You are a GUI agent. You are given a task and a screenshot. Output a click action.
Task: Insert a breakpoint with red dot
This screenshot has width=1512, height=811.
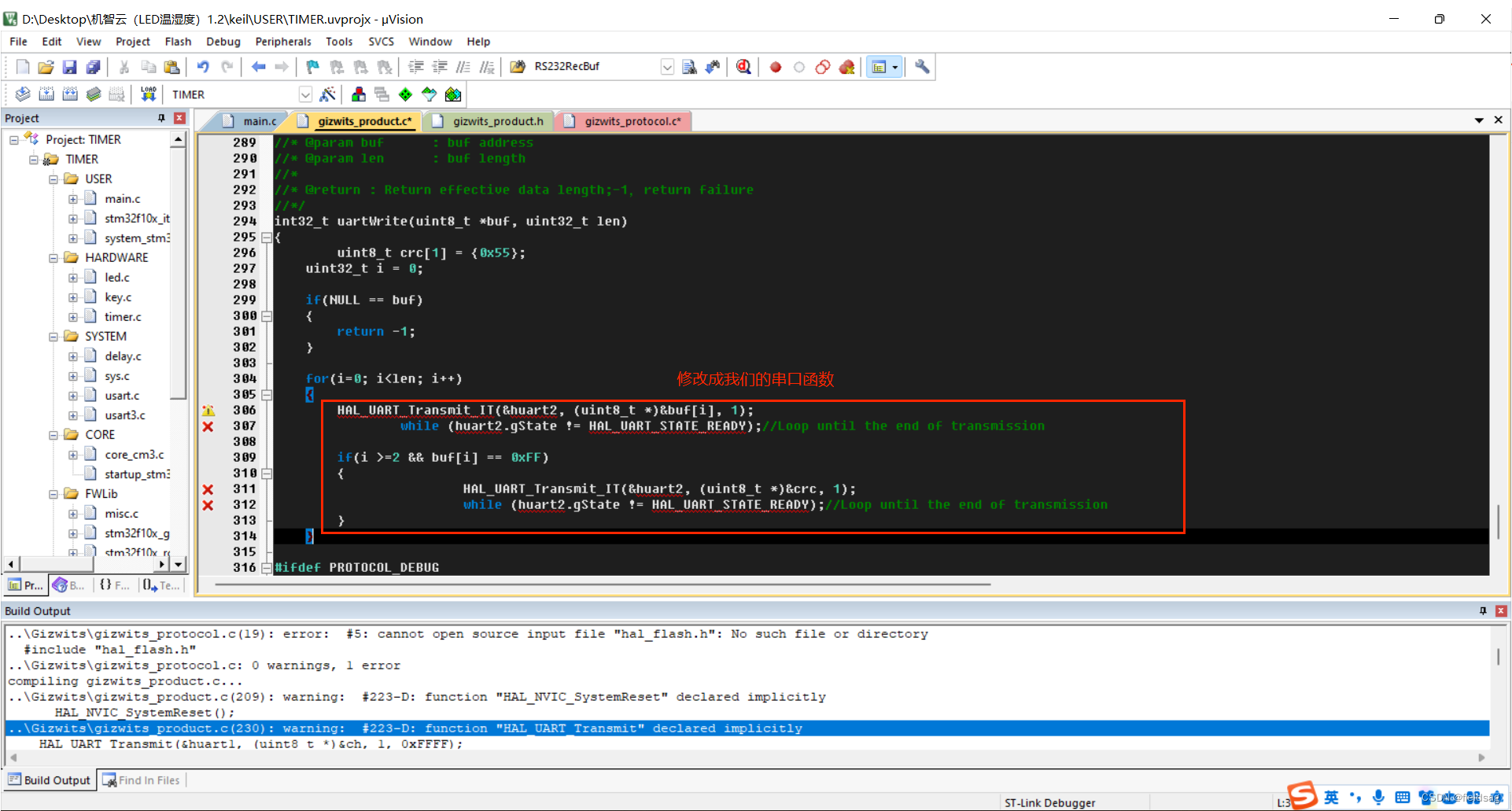tap(776, 67)
